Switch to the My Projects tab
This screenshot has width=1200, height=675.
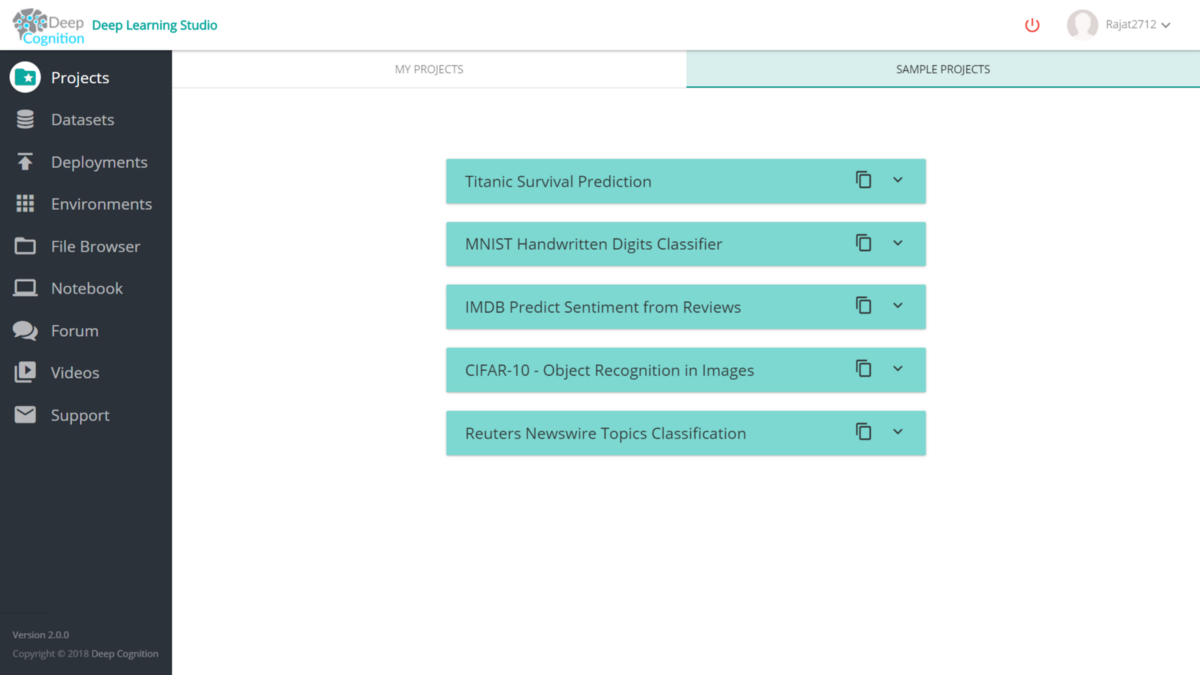point(429,69)
